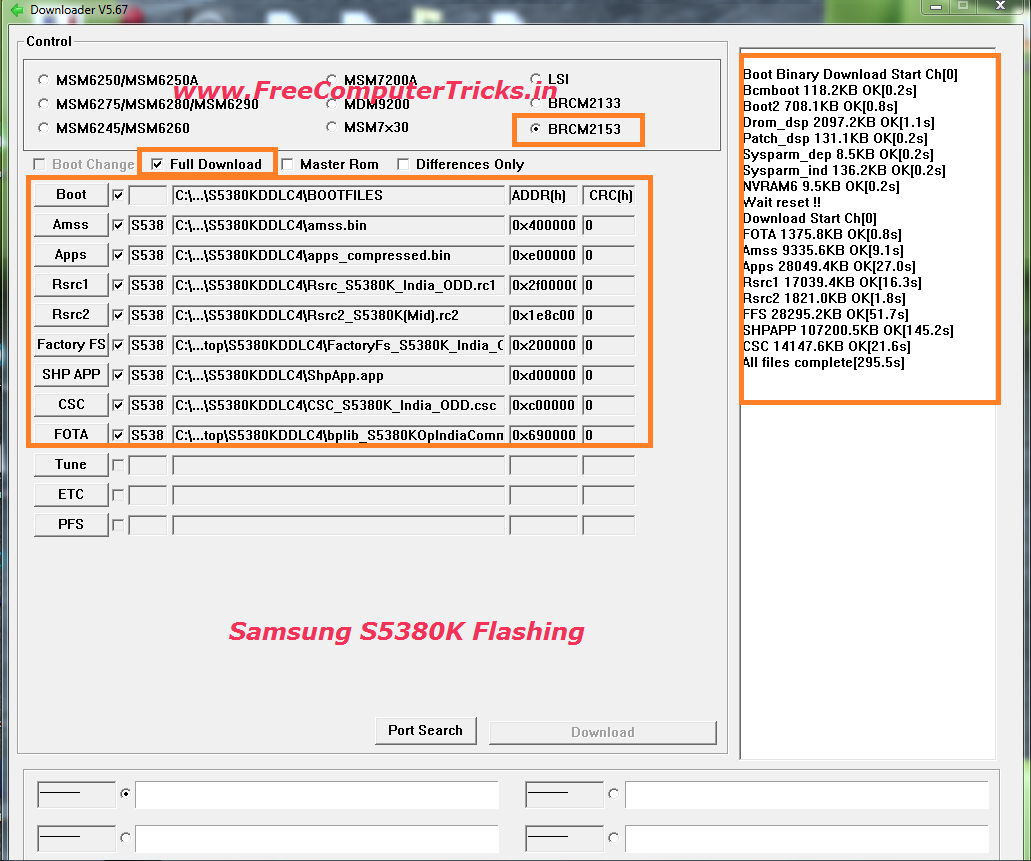1031x861 pixels.
Task: Select the MSM7200A radio option
Action: [x=331, y=80]
